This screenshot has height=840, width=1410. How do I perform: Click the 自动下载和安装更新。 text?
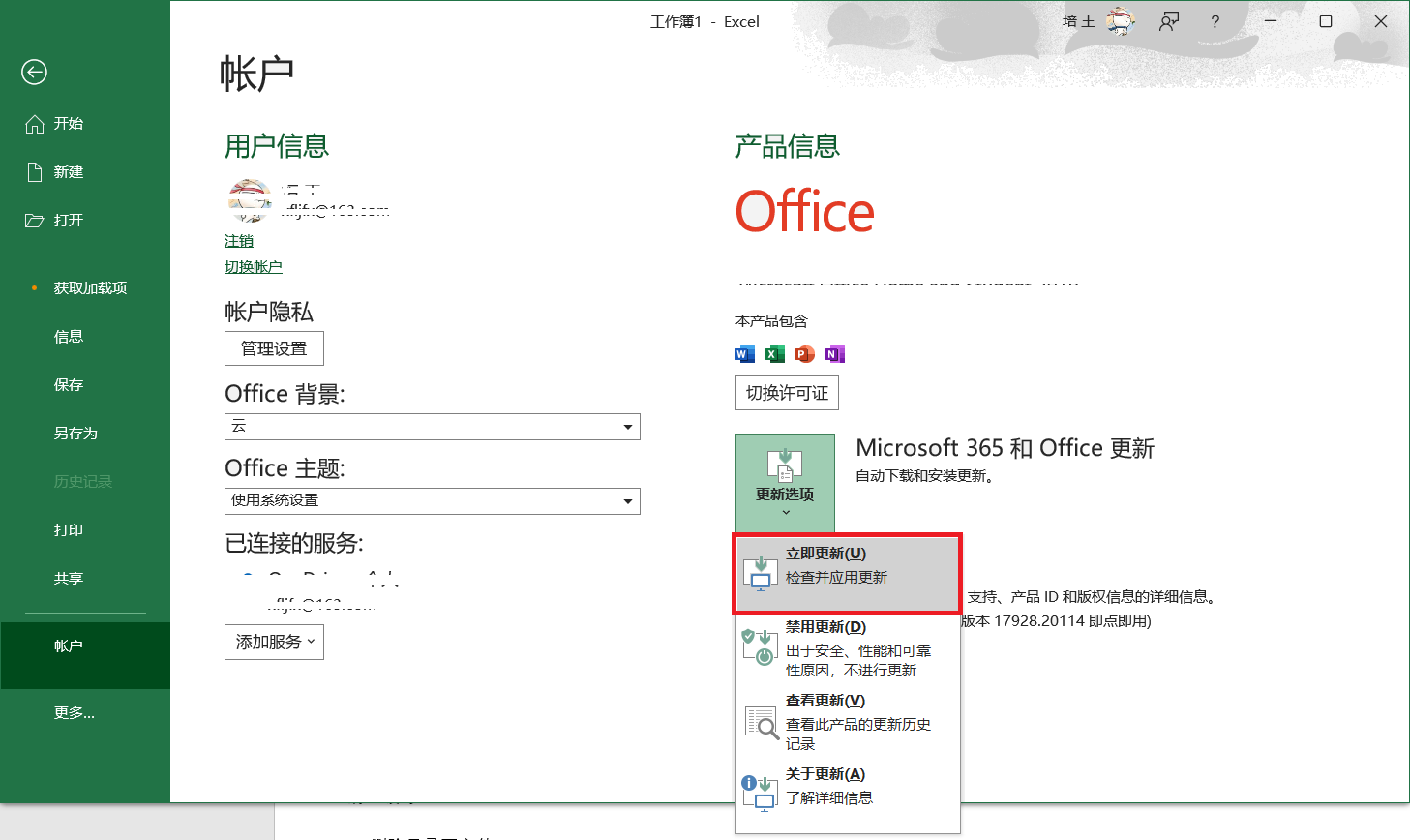pyautogui.click(x=925, y=476)
